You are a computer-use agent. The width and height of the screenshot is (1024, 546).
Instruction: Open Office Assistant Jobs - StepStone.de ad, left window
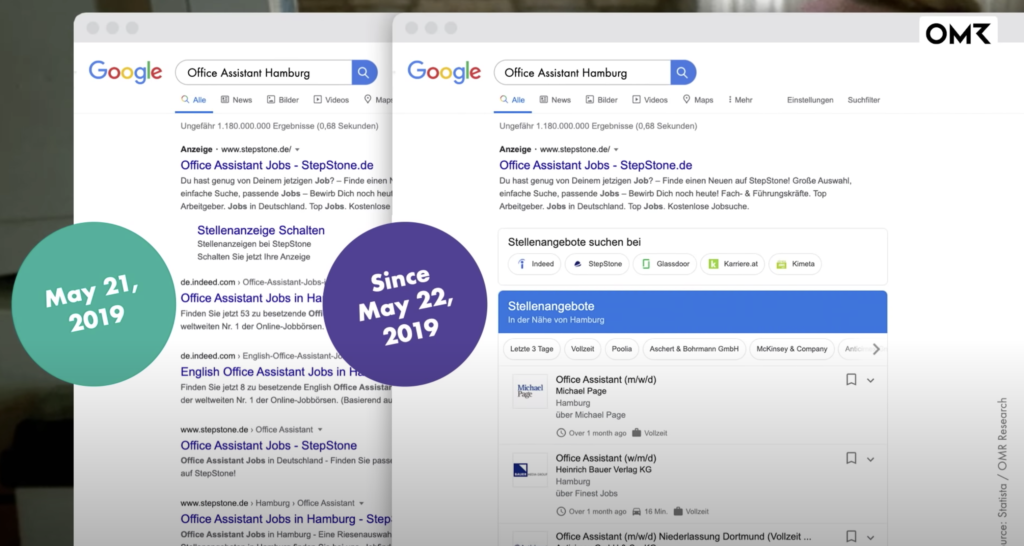click(277, 165)
